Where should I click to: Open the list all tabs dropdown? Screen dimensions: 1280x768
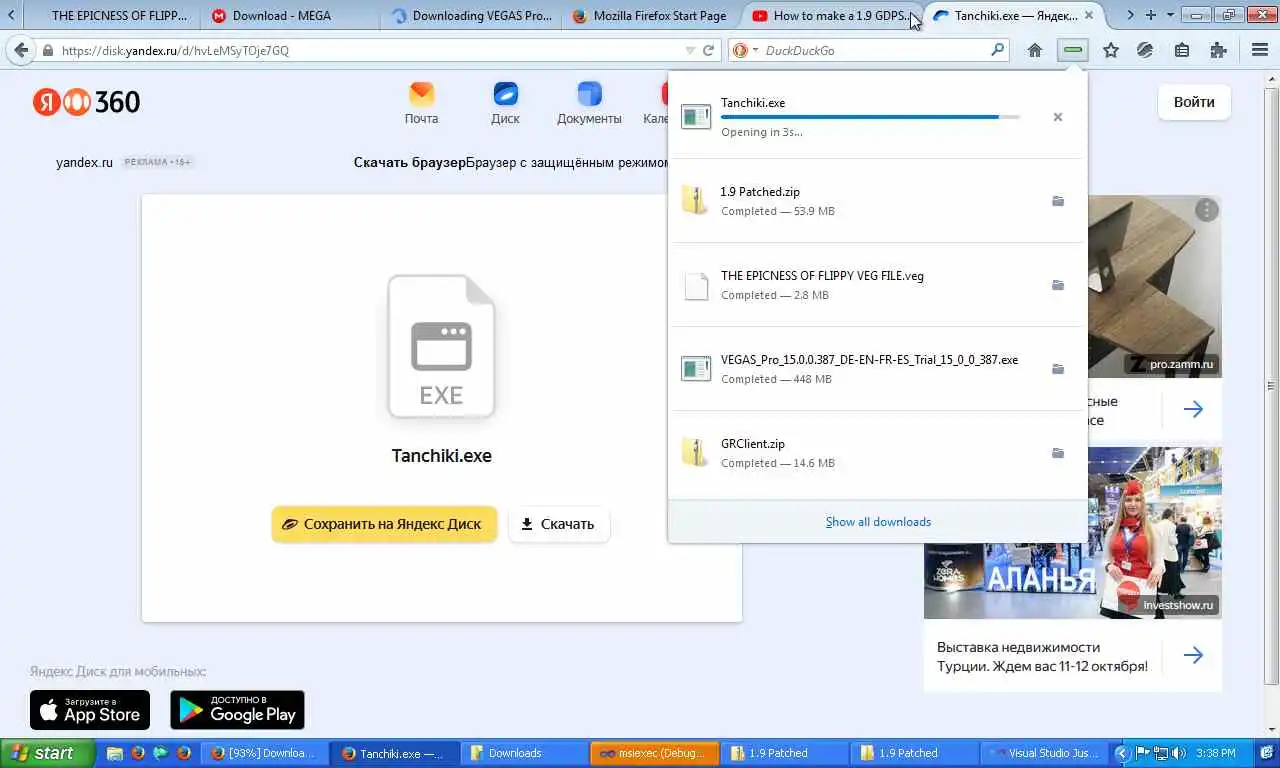coord(1170,15)
